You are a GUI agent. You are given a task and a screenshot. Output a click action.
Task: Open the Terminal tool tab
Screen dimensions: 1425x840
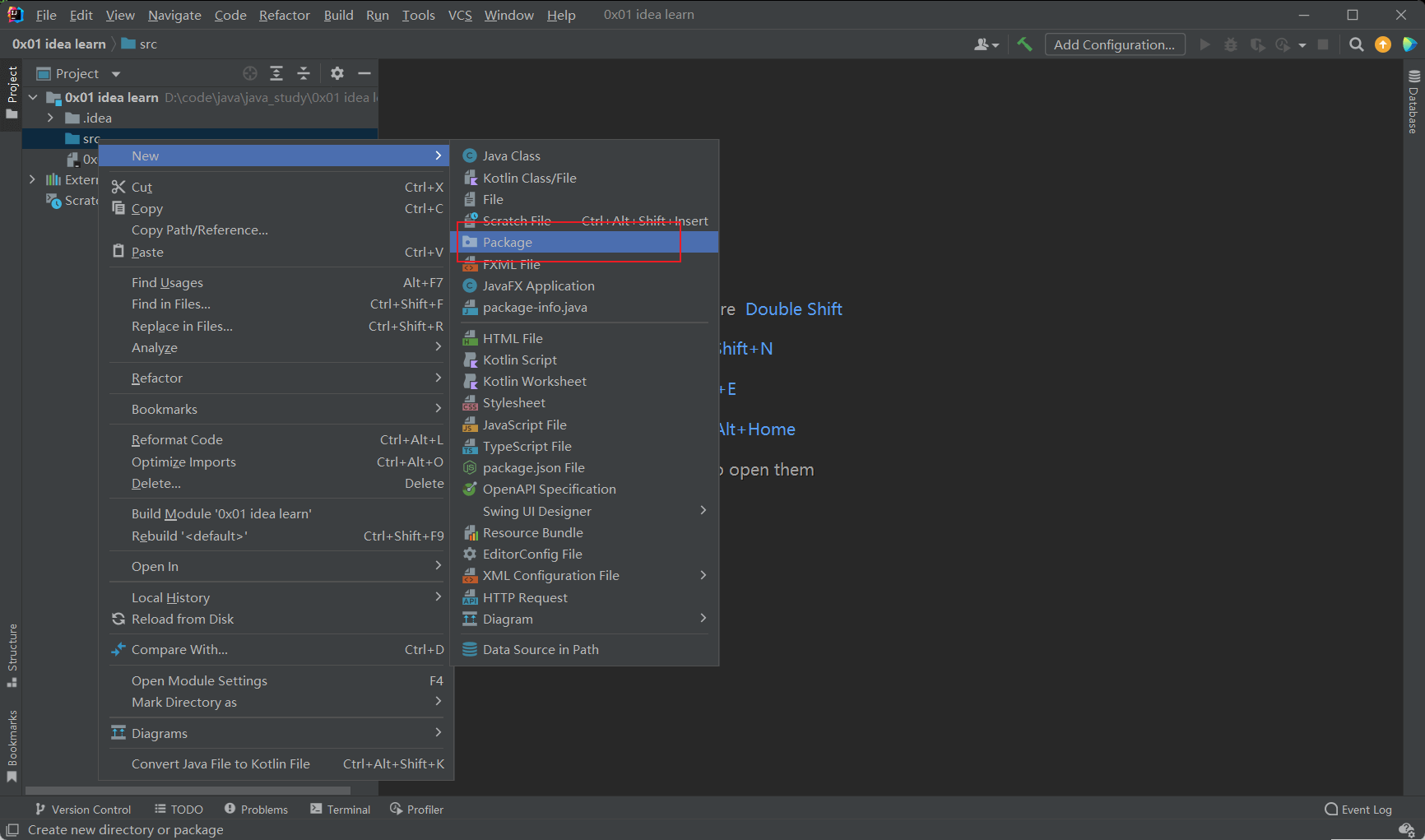click(341, 810)
